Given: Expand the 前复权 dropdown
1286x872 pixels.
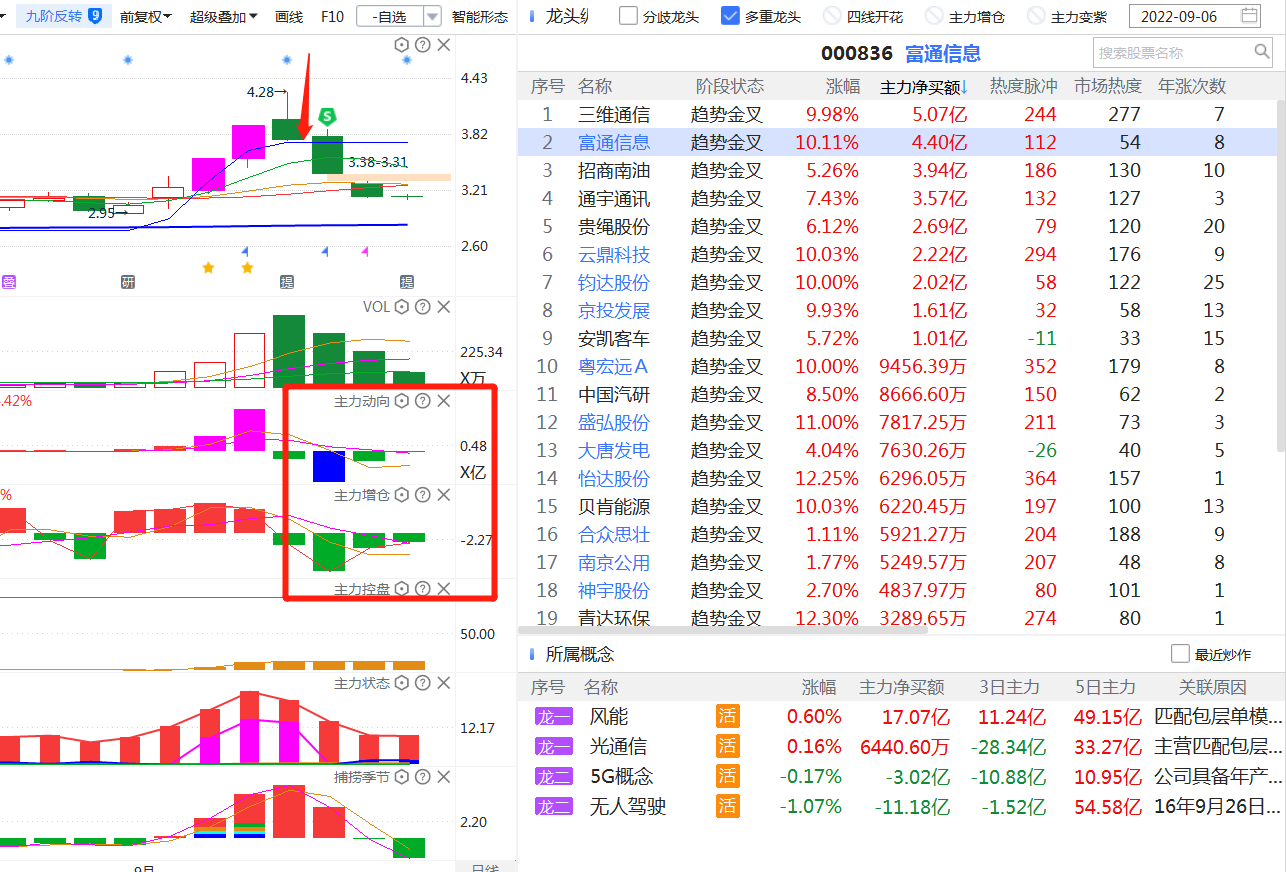Looking at the screenshot, I should click(x=145, y=16).
